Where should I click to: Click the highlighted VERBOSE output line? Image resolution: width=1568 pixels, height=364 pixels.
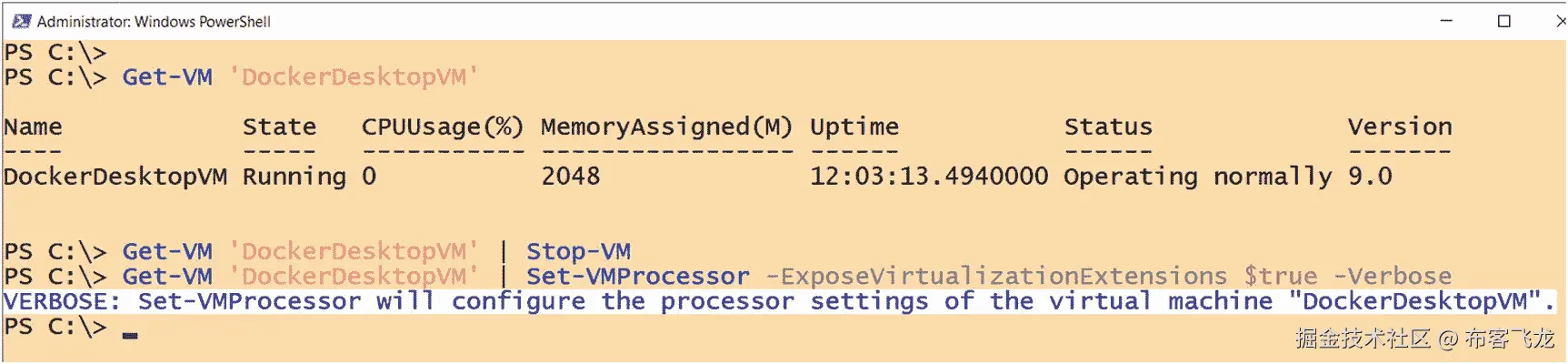pos(777,302)
